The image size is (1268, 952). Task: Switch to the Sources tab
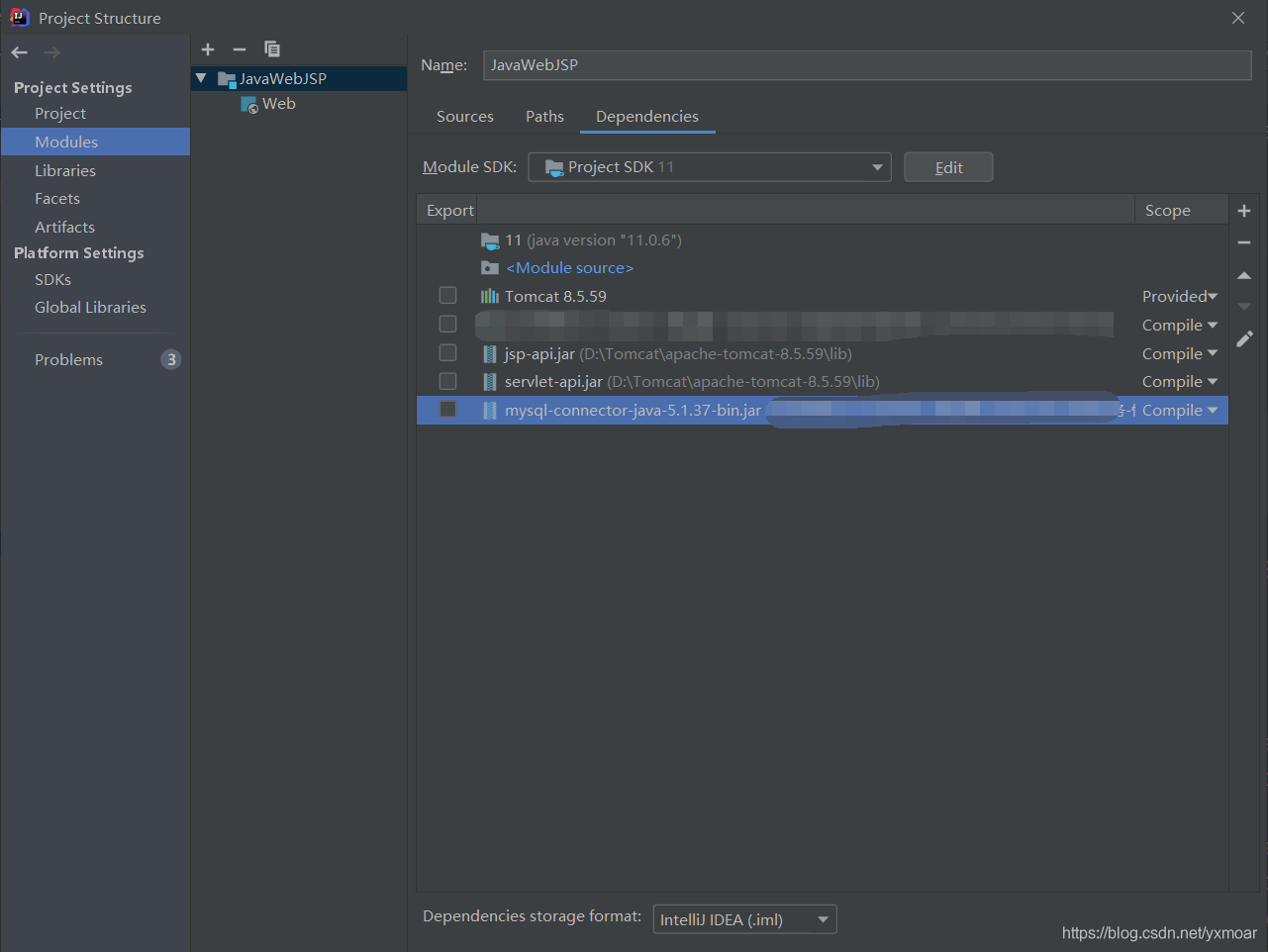(464, 117)
